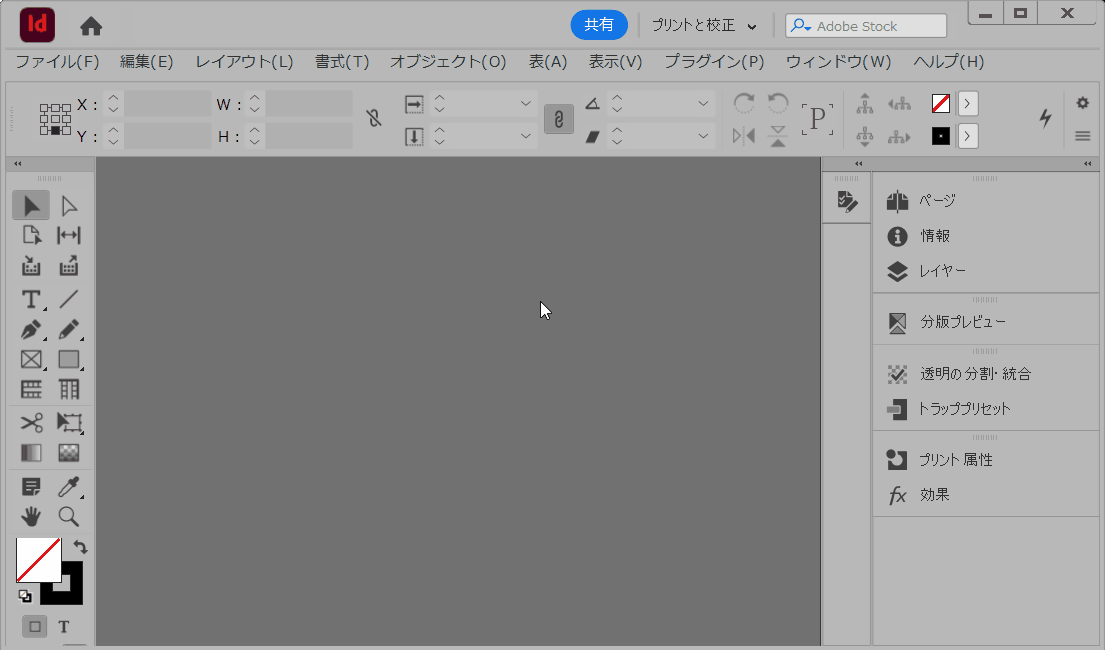Open the ウィンドウ(W) menu
Viewport: 1105px width, 650px height.
[838, 62]
